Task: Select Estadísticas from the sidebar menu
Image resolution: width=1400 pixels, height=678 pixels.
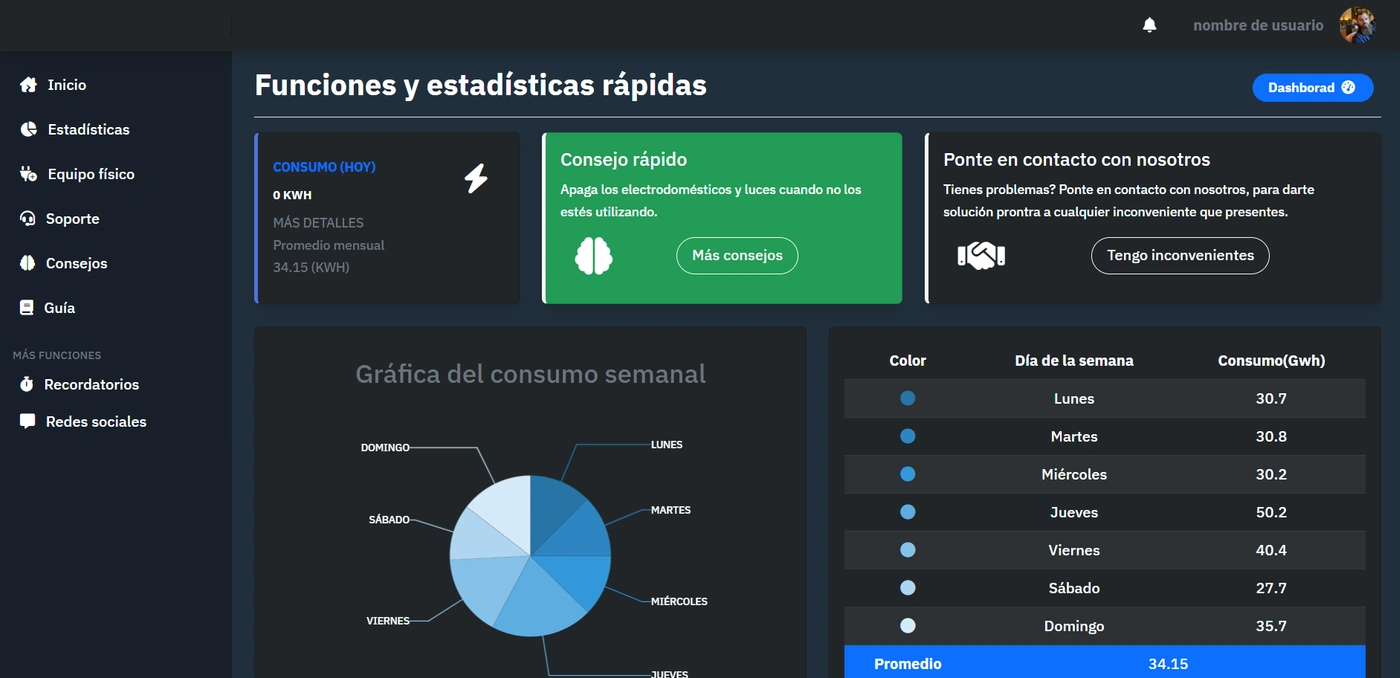Action: coord(89,129)
